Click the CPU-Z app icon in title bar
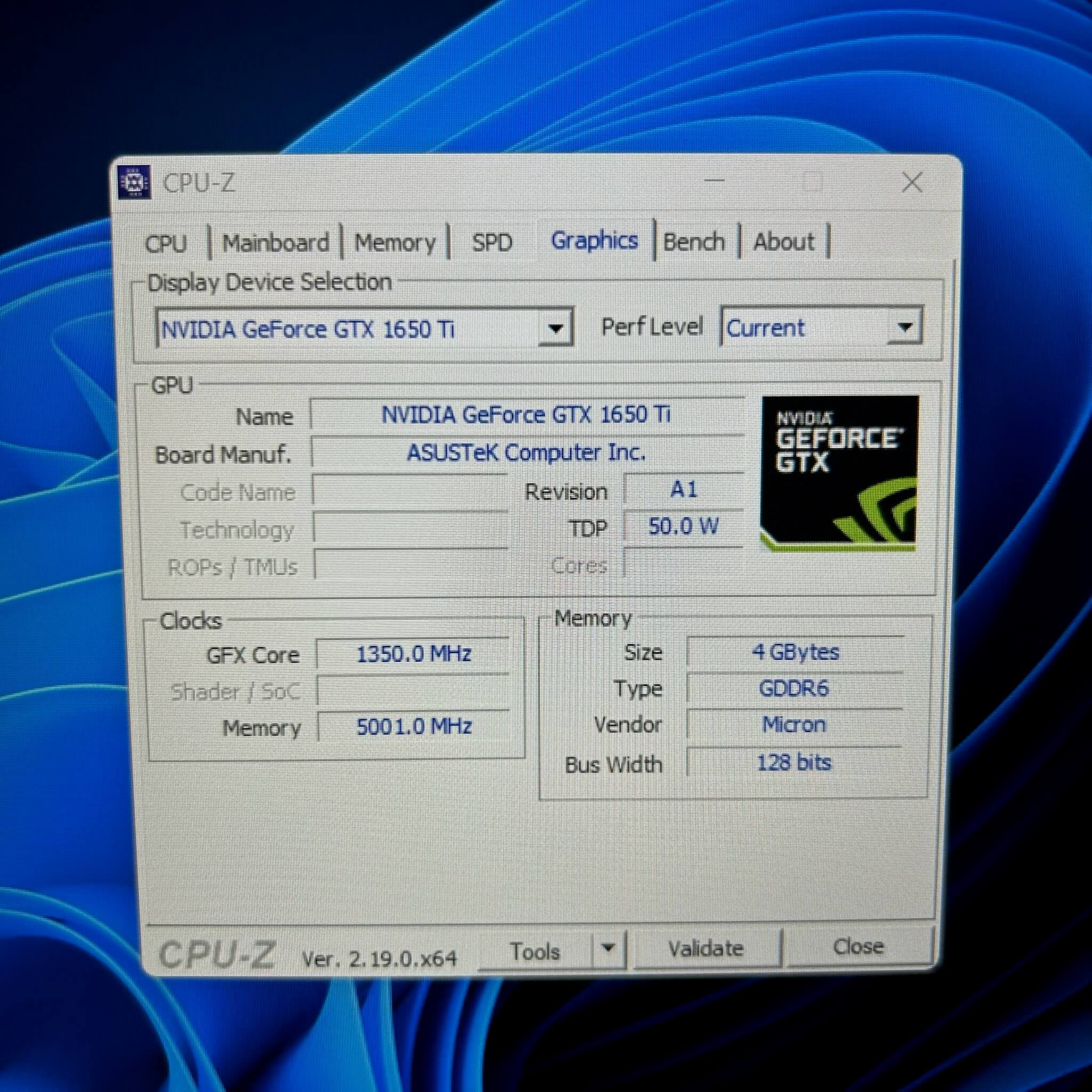The image size is (1092, 1092). coord(134,182)
